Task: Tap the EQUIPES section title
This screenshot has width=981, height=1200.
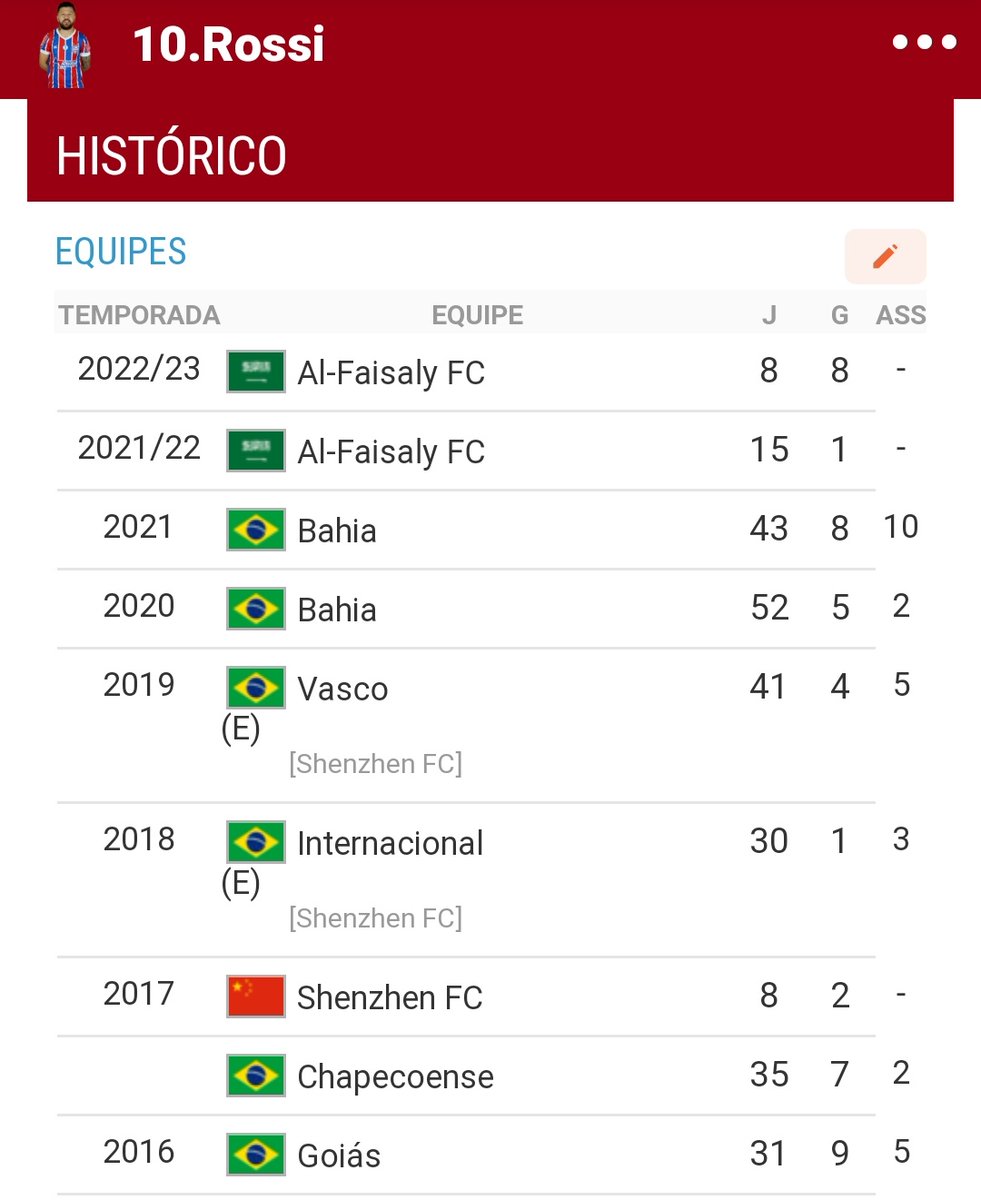Action: pos(121,252)
